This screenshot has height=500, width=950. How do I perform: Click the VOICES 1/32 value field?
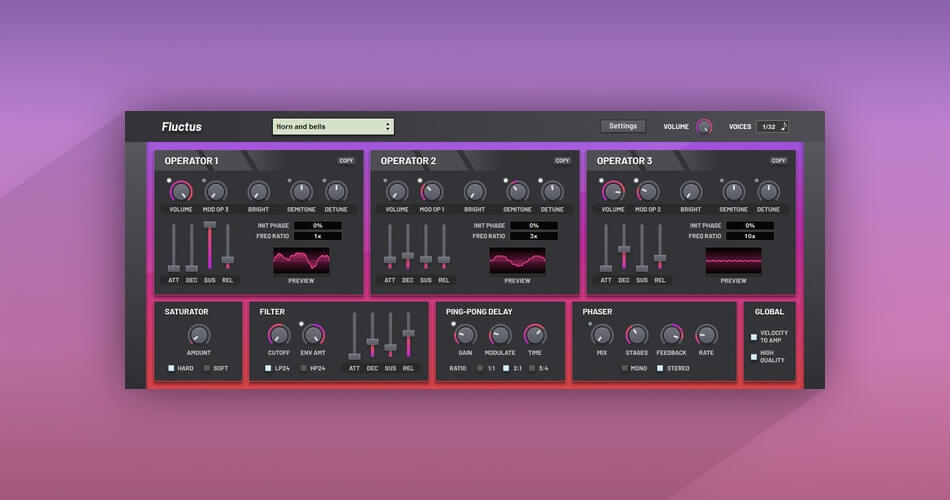coord(768,127)
